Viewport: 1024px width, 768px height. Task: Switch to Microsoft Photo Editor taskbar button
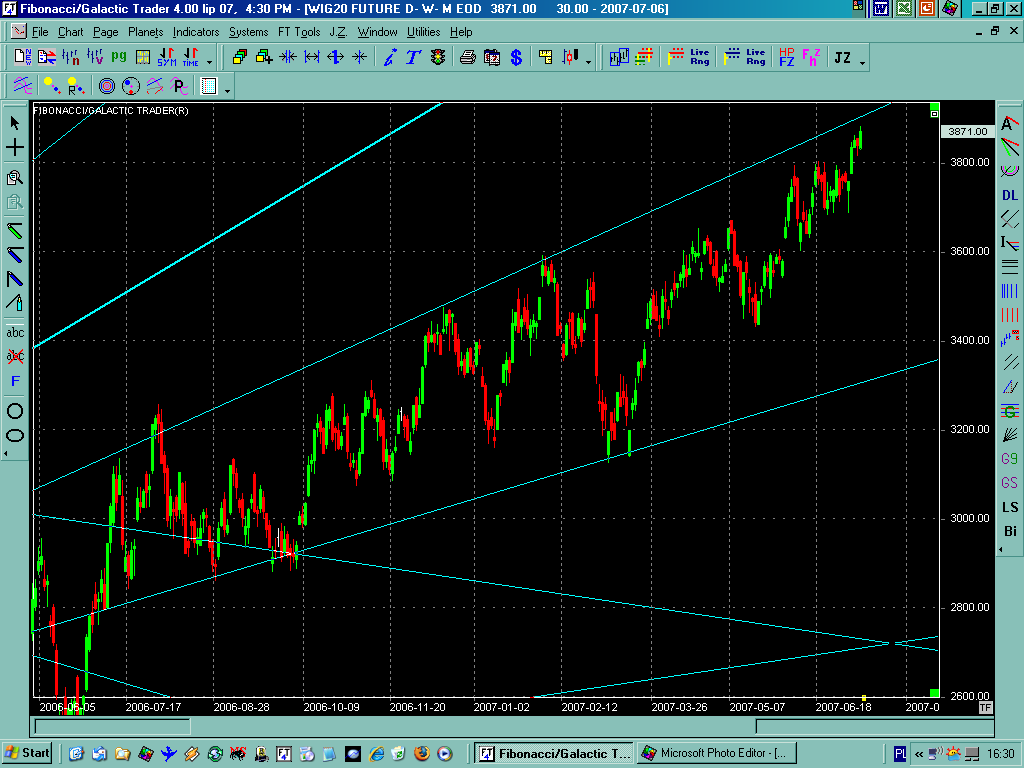pyautogui.click(x=717, y=753)
